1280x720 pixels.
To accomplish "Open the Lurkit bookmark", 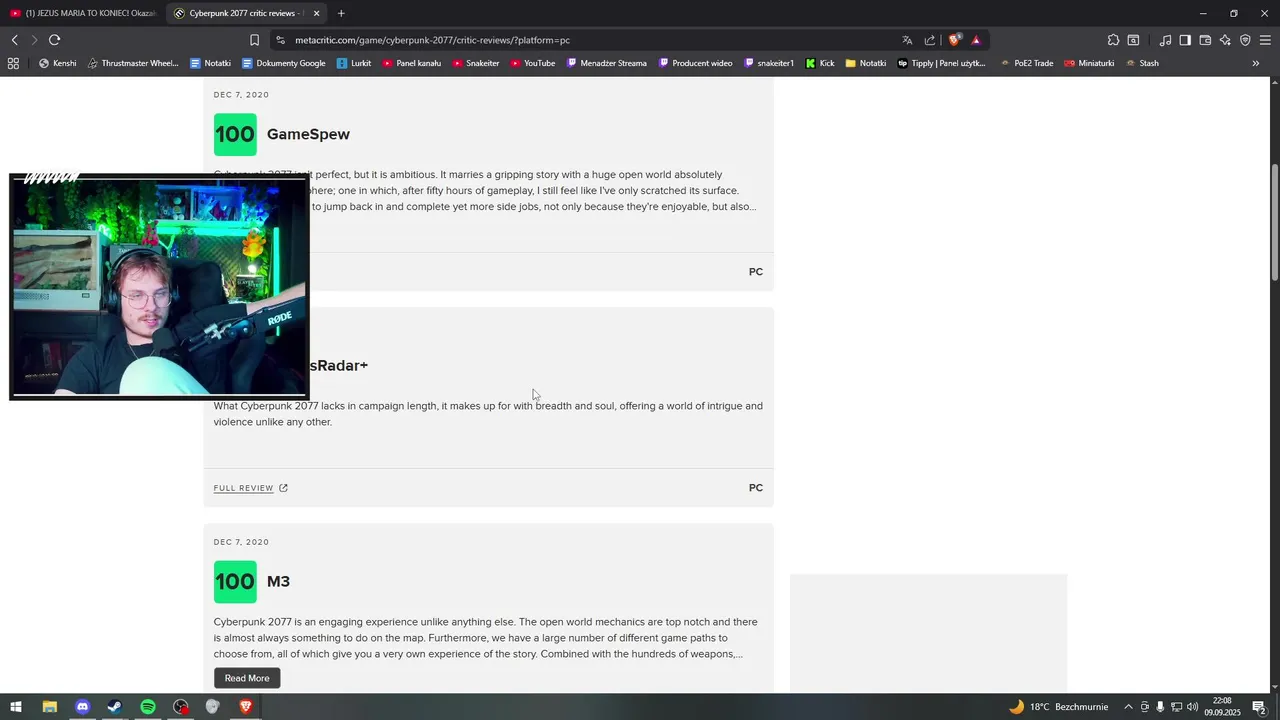I will pyautogui.click(x=354, y=63).
